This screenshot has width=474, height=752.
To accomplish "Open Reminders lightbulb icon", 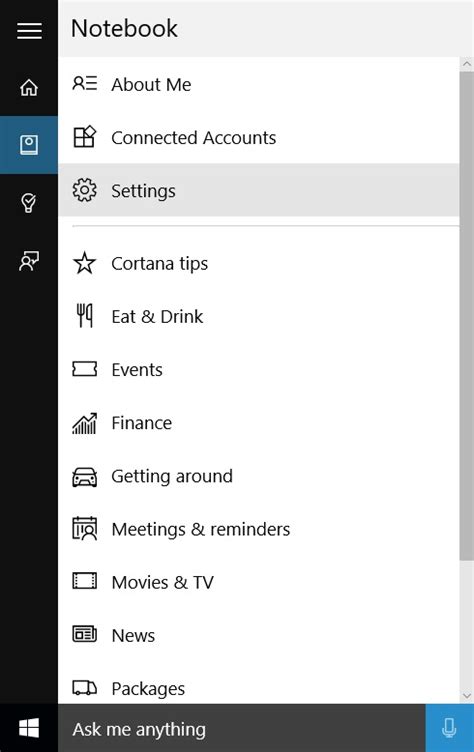I will 29,203.
